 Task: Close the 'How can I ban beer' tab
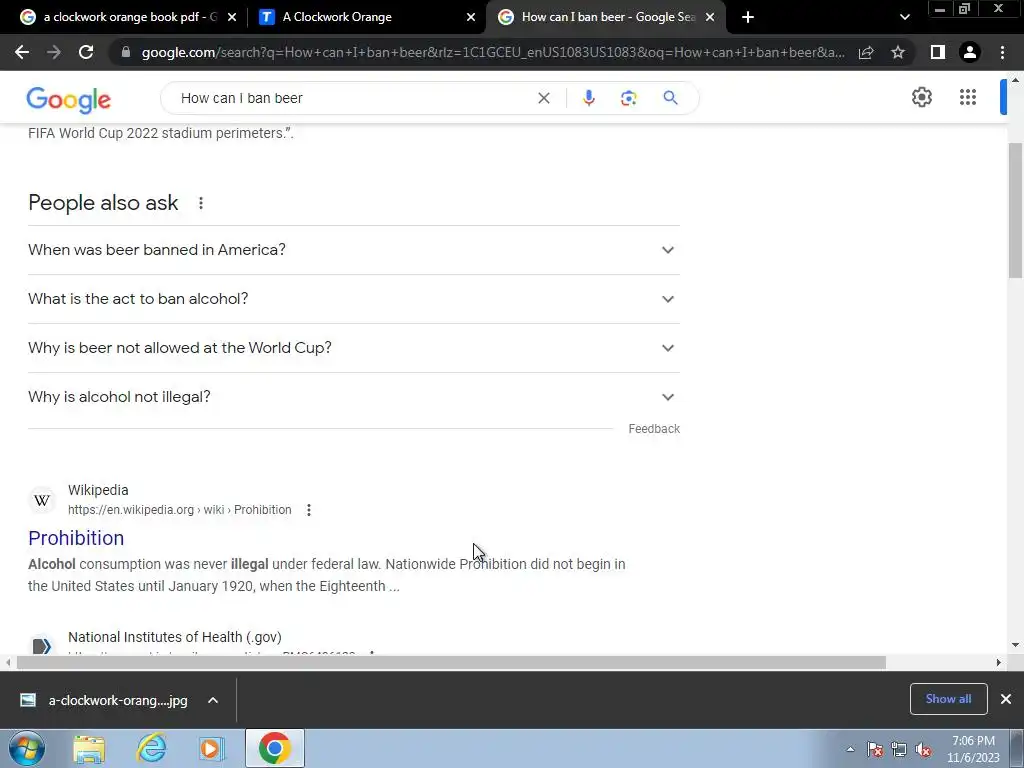coord(710,17)
